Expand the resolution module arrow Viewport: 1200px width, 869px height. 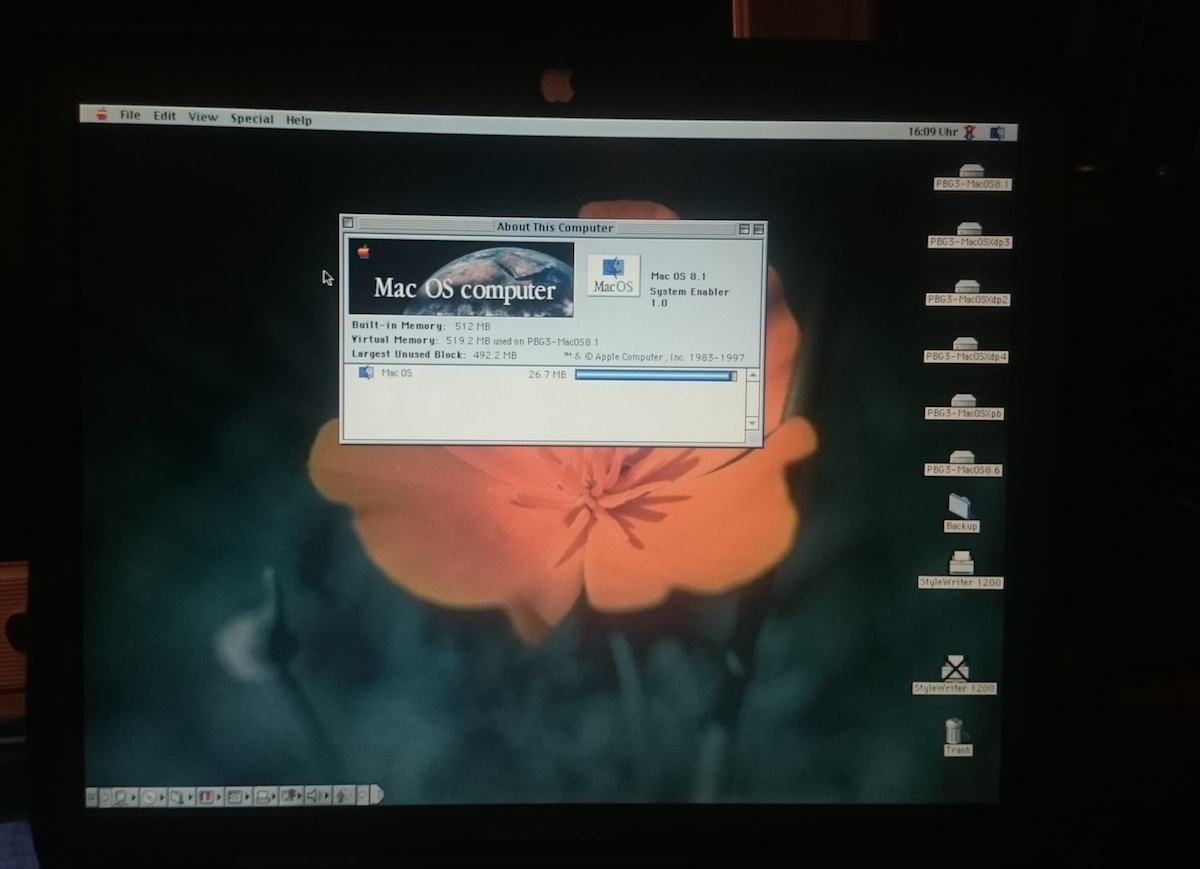coord(247,797)
